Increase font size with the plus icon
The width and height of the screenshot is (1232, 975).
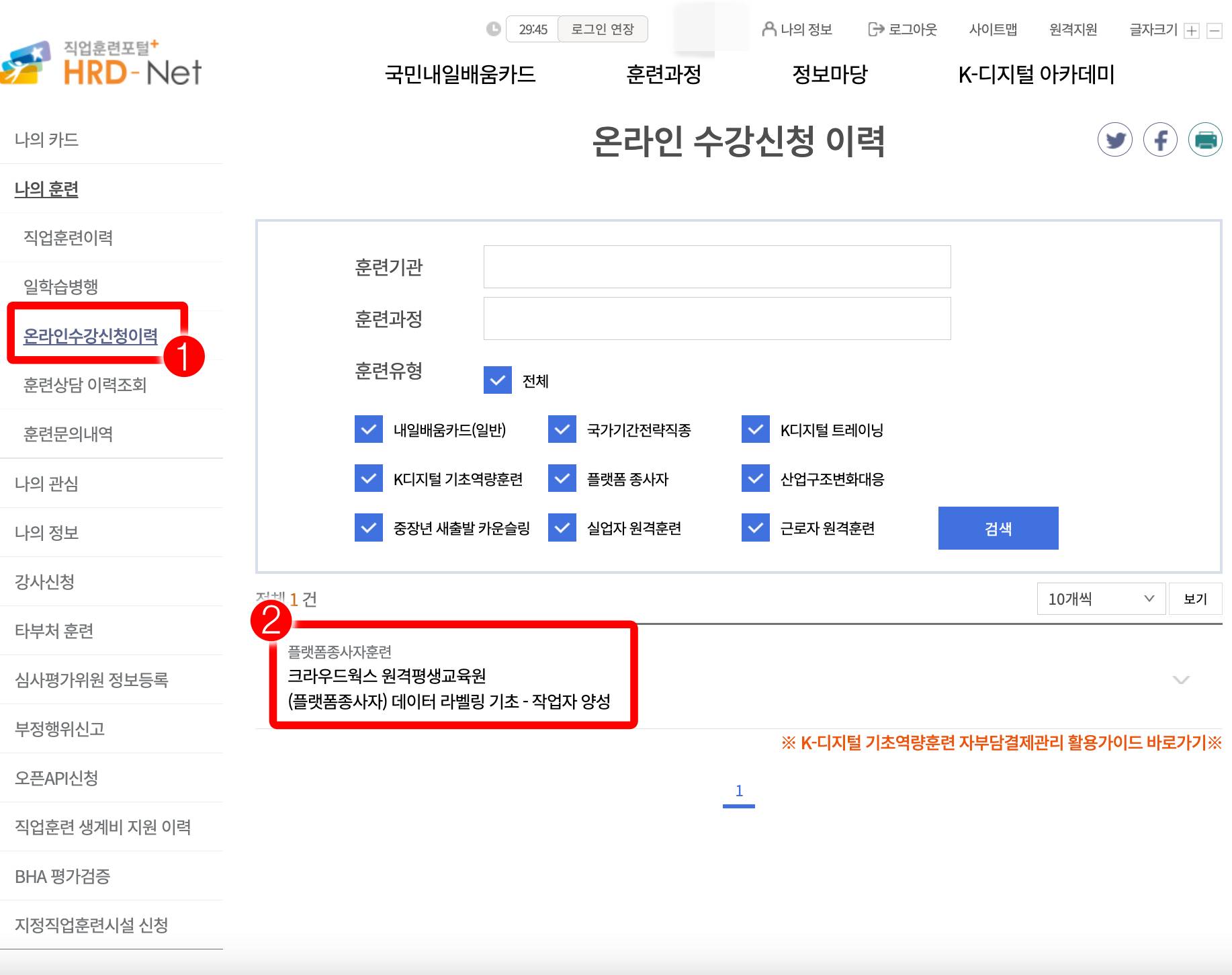pos(1191,30)
